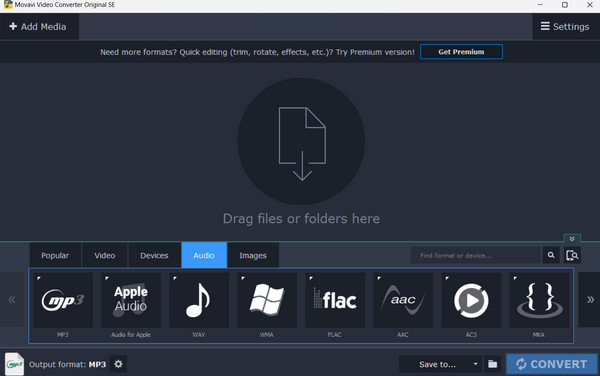
Task: Open the output folder icon
Action: (x=492, y=364)
